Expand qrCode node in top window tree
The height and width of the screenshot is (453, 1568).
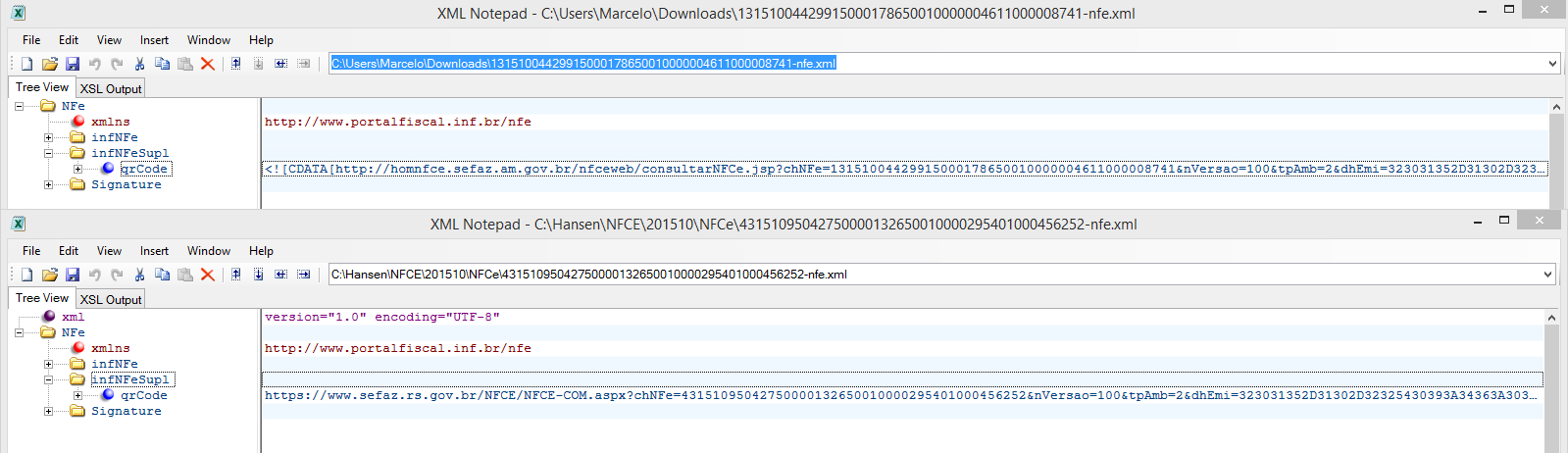coord(77,169)
